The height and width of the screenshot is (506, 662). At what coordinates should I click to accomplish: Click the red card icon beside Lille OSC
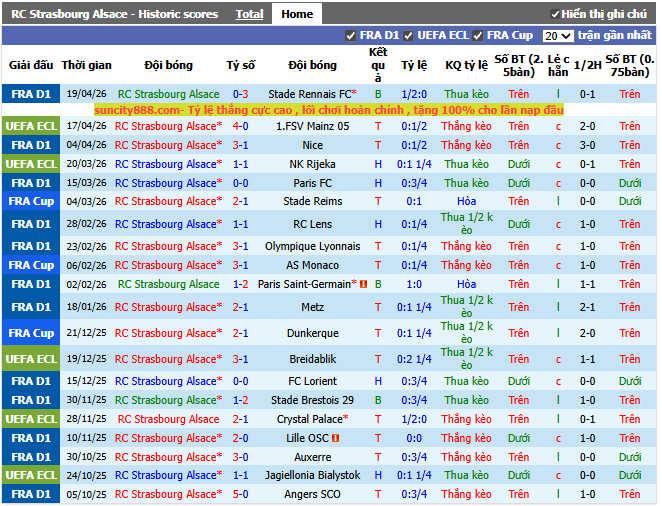[336, 438]
